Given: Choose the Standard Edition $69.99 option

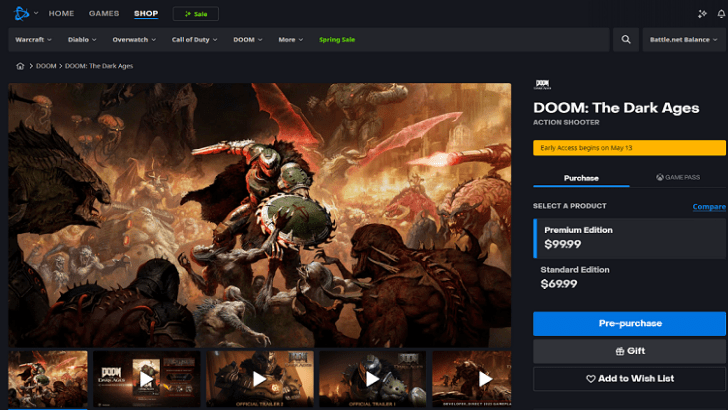Looking at the screenshot, I should [630, 277].
